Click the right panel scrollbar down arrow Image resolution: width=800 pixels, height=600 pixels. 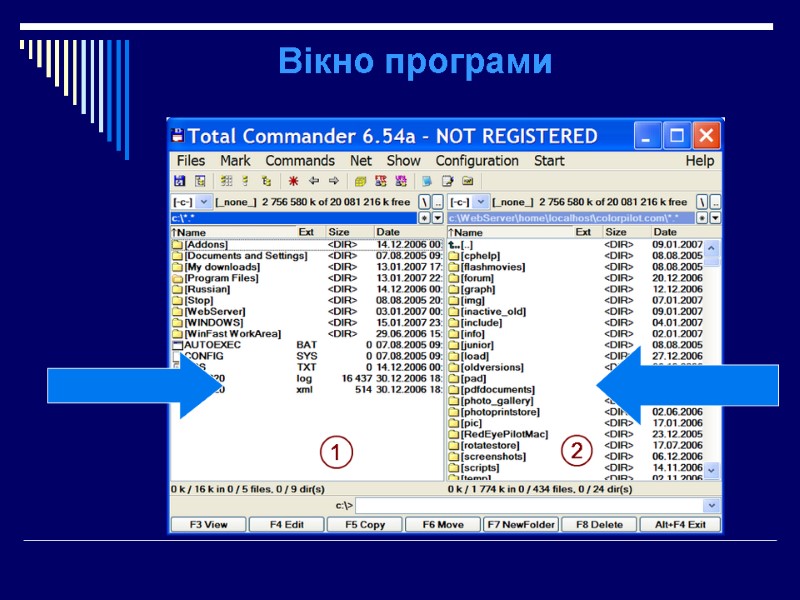pos(711,470)
